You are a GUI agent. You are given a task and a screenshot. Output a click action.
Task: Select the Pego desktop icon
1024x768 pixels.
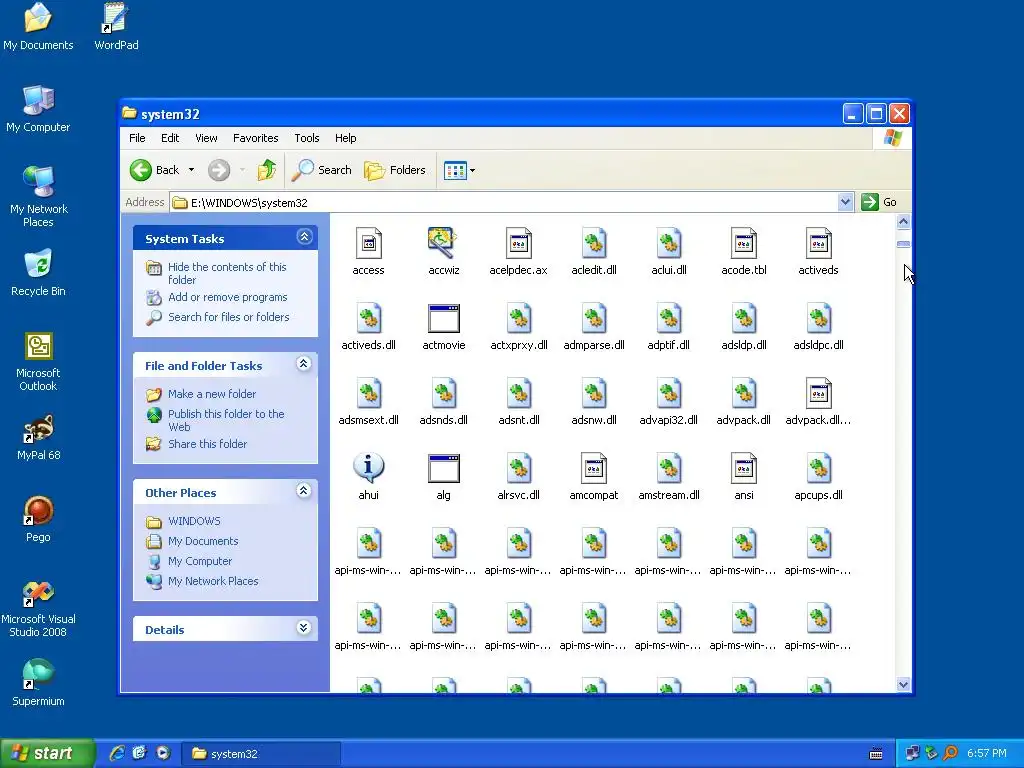click(38, 519)
